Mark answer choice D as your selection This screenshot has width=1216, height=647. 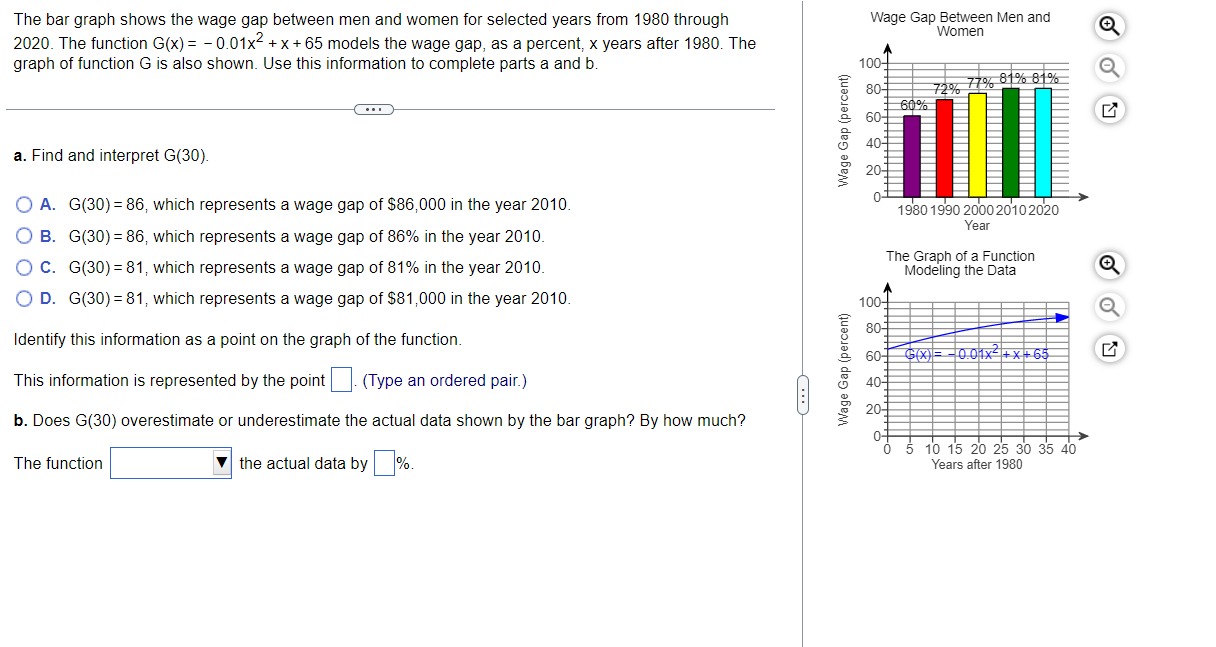click(x=23, y=299)
